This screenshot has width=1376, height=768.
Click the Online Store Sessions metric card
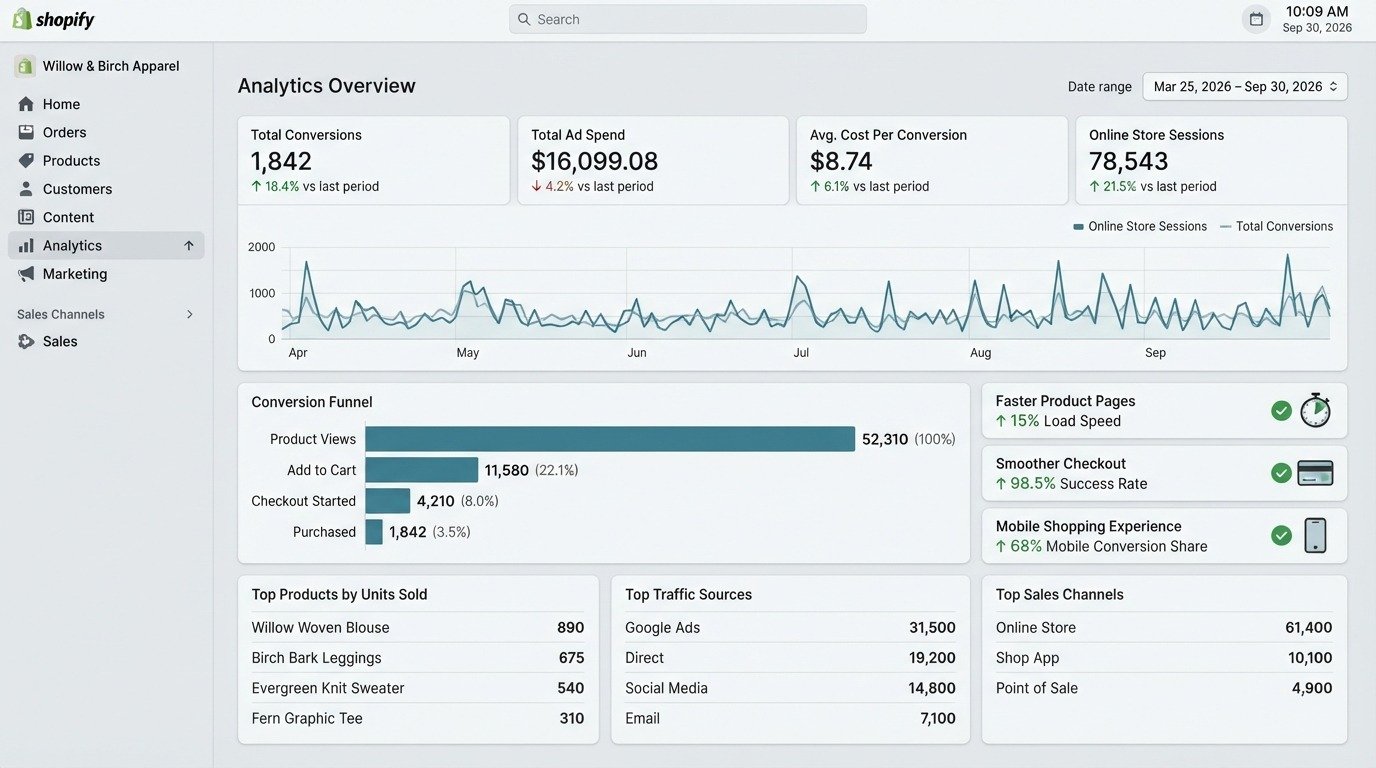[x=1212, y=161]
